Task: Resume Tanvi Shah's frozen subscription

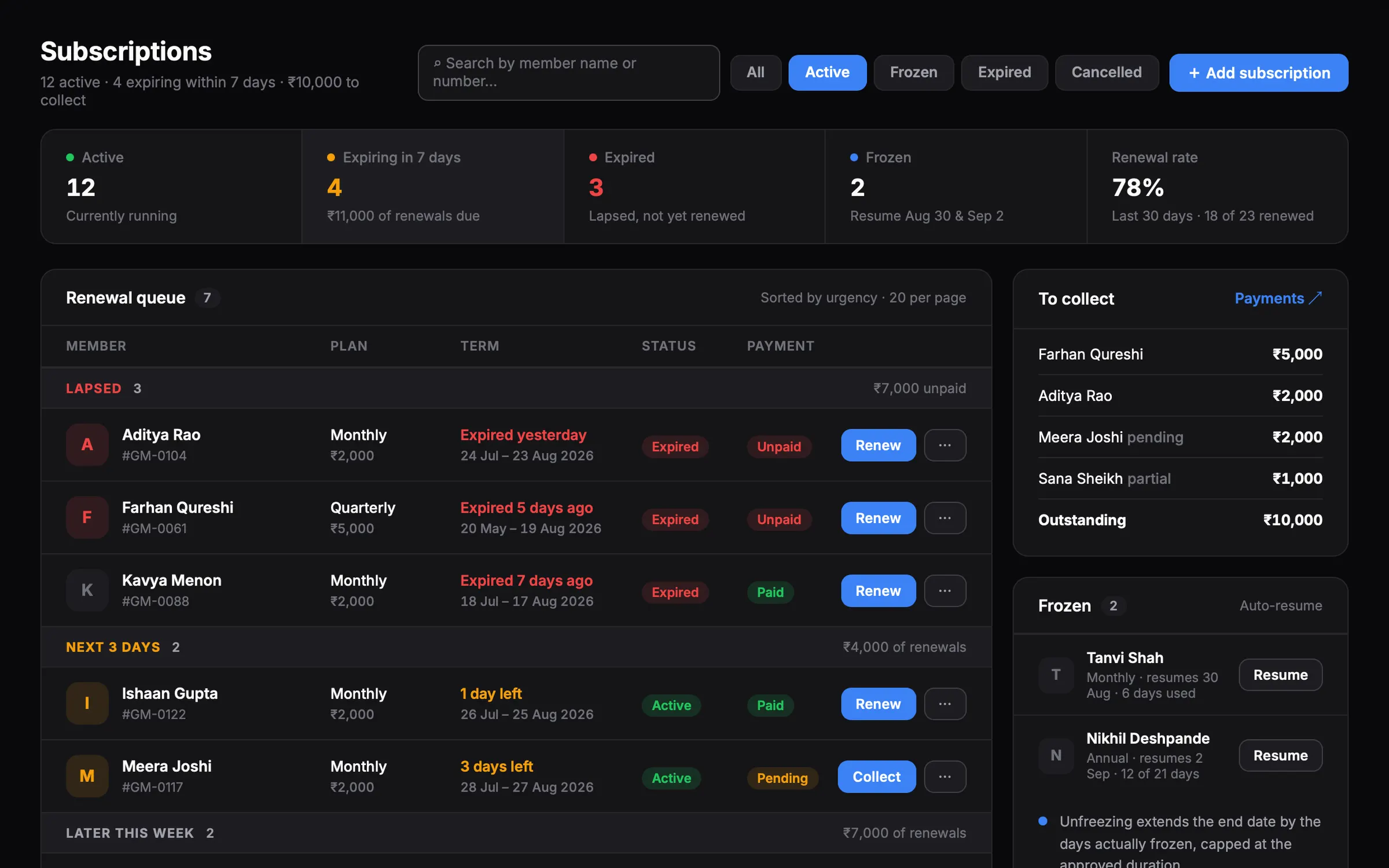Action: [1280, 675]
